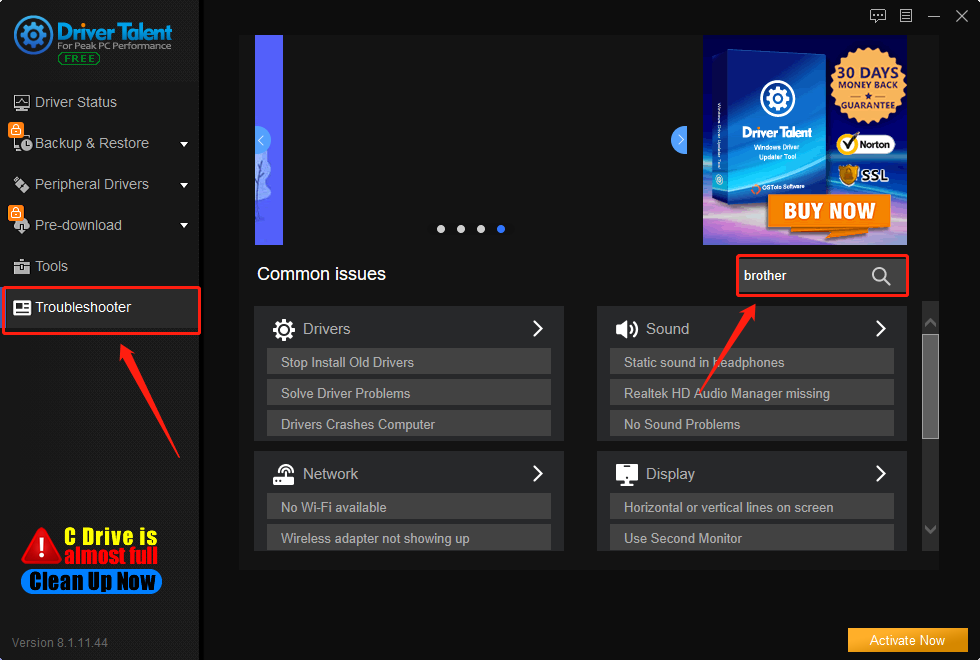Open No Sound Problems issue
This screenshot has height=660, width=980.
[752, 424]
